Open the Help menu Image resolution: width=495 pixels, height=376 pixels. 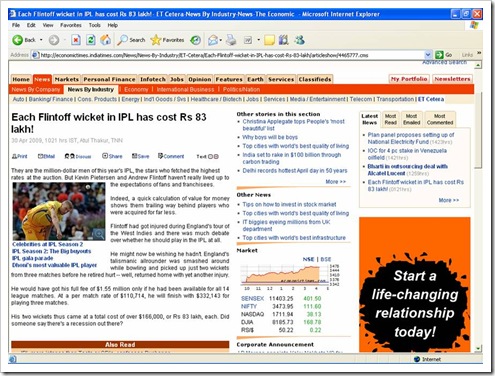112,25
